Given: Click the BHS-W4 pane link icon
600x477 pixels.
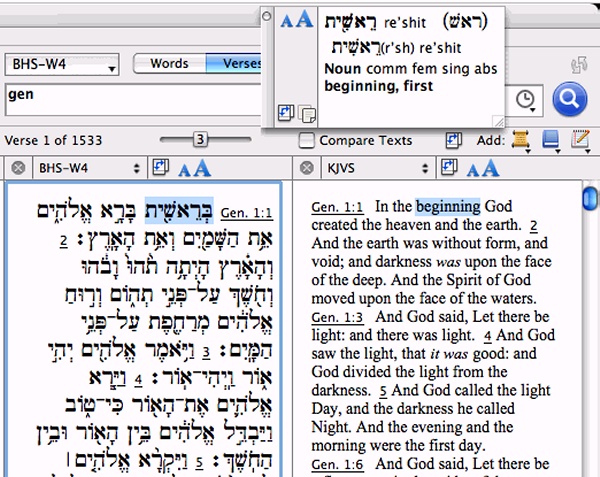Looking at the screenshot, I should click(161, 168).
